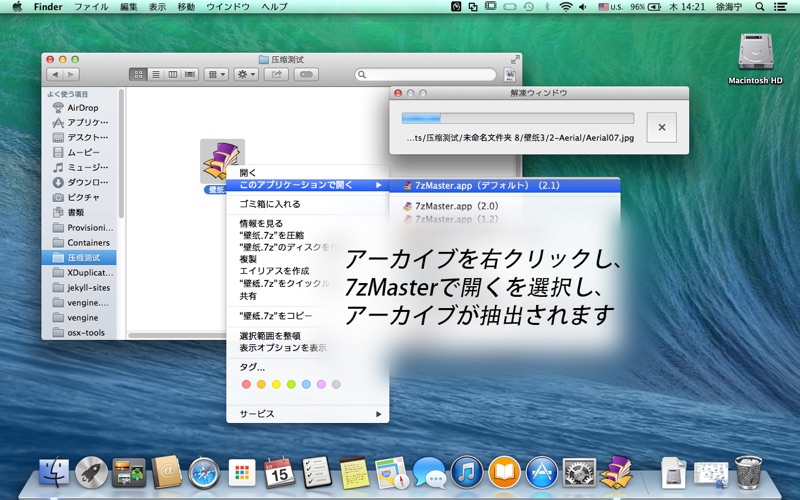Select AirDrop in Finder sidebar
800x500 pixels.
click(x=79, y=108)
